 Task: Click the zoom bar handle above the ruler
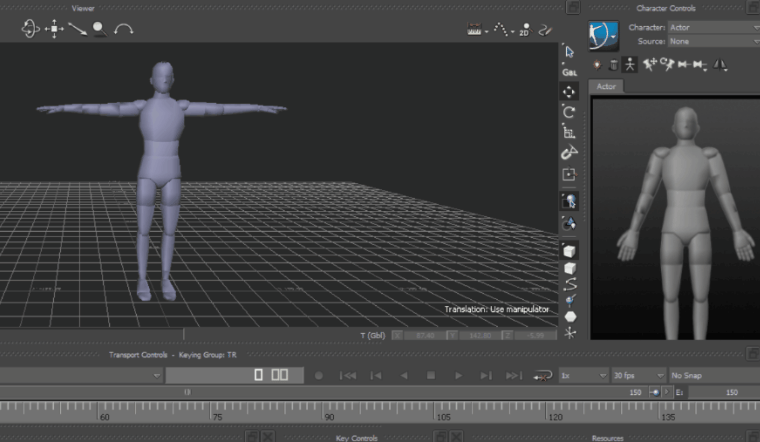pos(187,392)
